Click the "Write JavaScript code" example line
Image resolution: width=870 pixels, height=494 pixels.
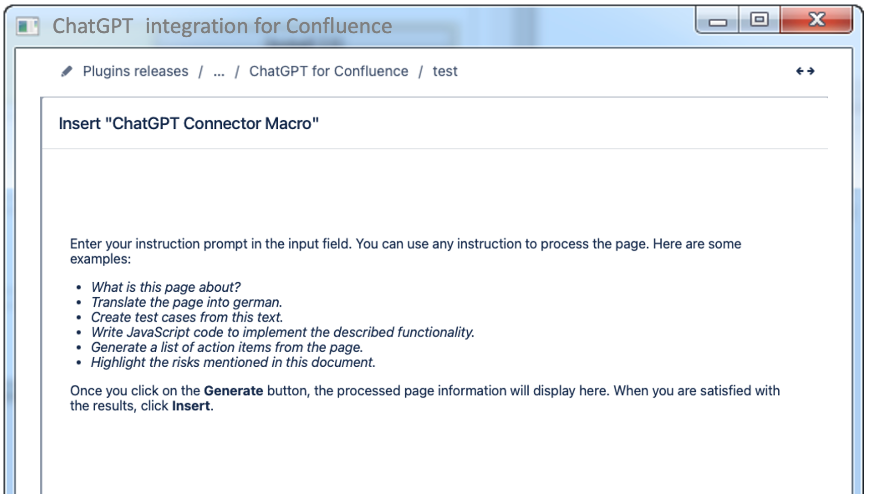(x=282, y=332)
